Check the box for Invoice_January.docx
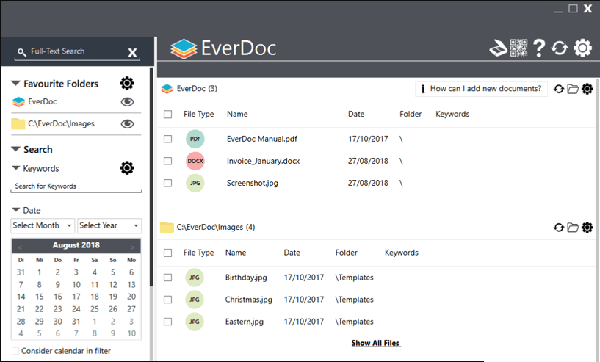Image resolution: width=600 pixels, height=362 pixels. coord(168,161)
